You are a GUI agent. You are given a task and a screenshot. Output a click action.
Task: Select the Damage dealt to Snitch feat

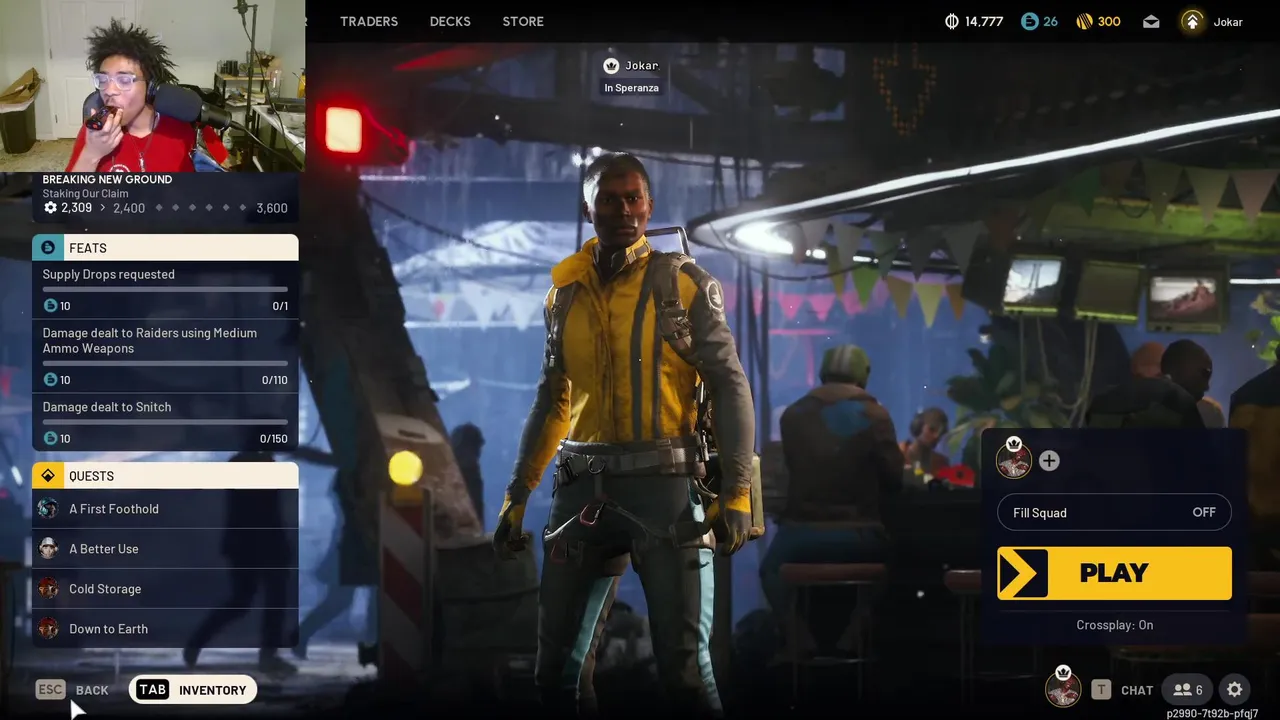point(165,422)
